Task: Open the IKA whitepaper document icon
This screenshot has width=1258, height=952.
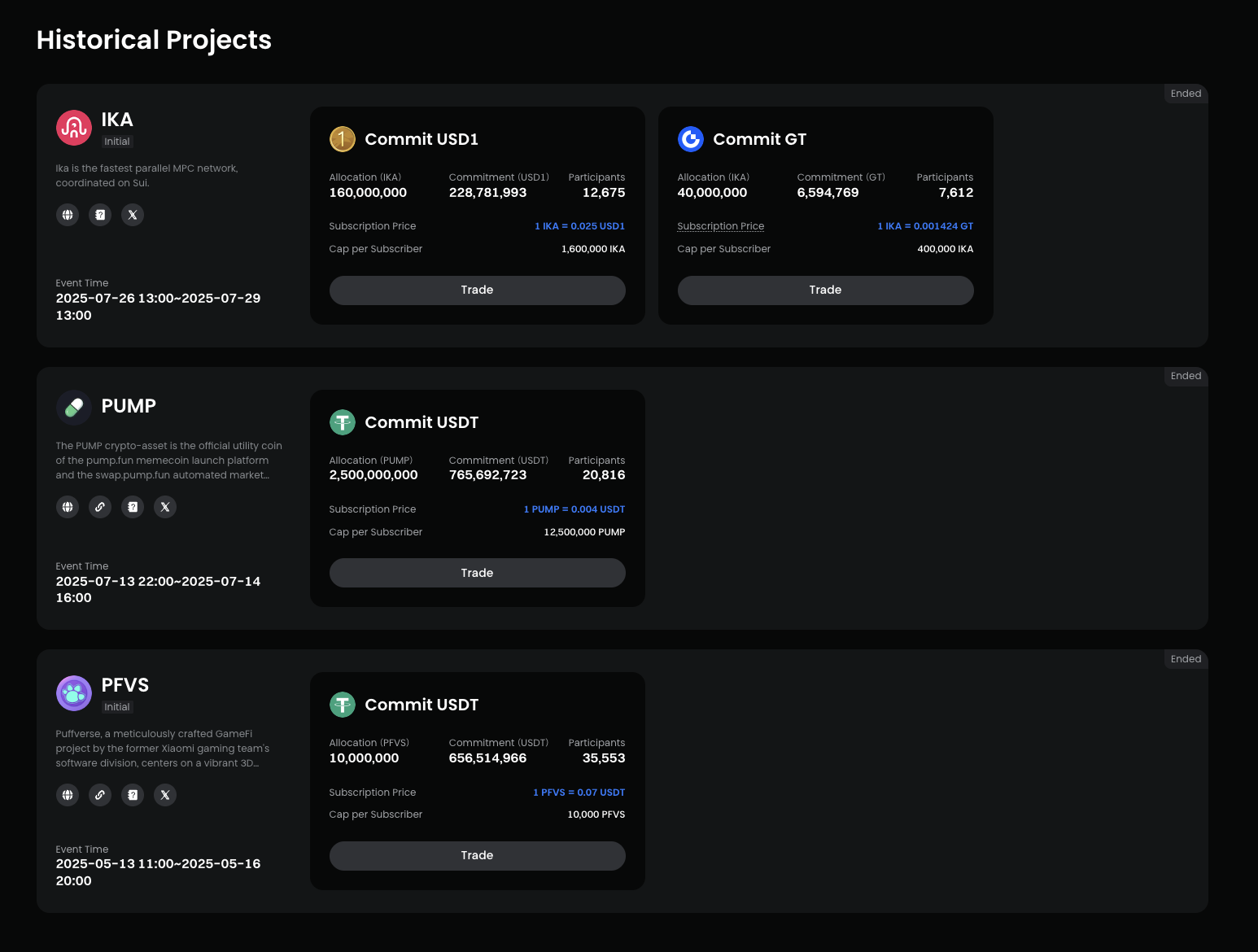Action: pos(100,215)
